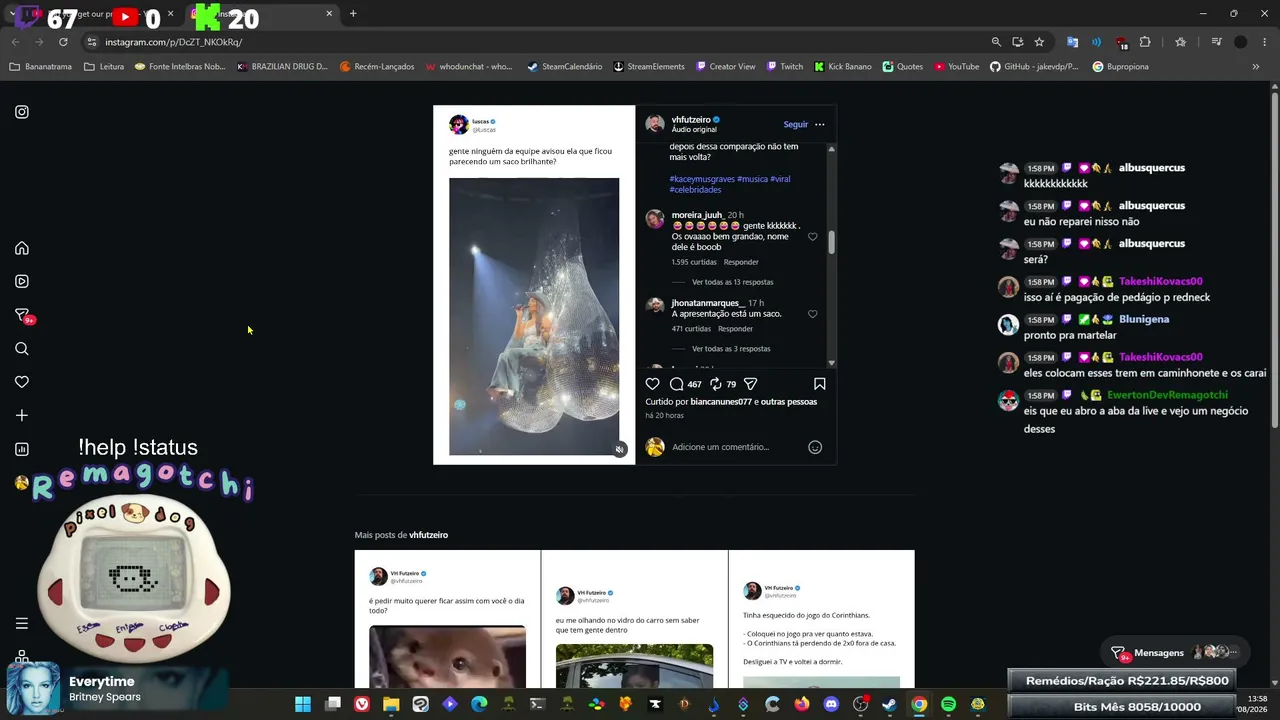1280x720 pixels.
Task: Unmute the post video
Action: click(620, 450)
